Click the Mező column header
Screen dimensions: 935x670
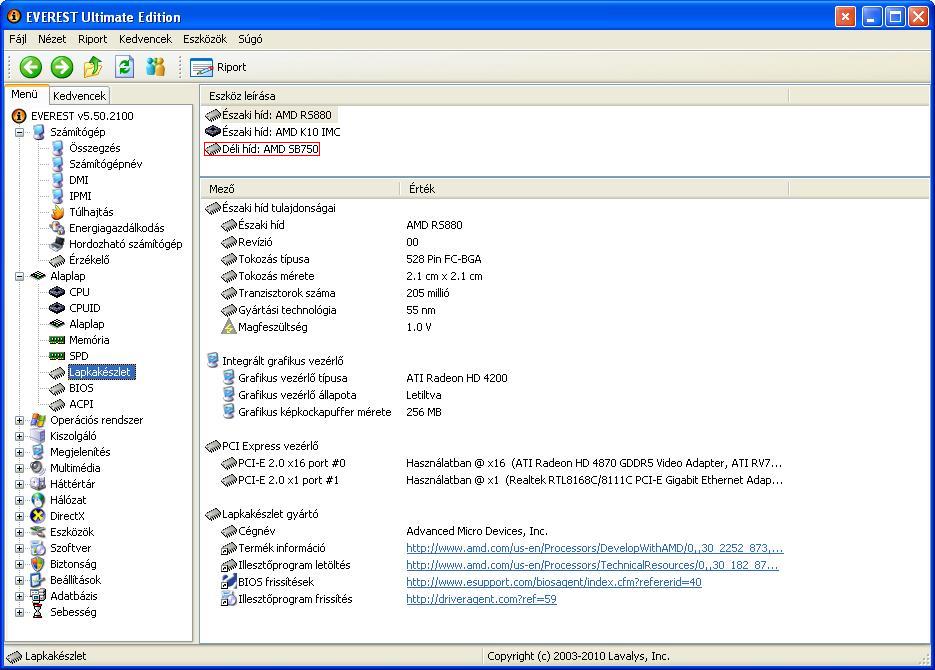point(301,189)
